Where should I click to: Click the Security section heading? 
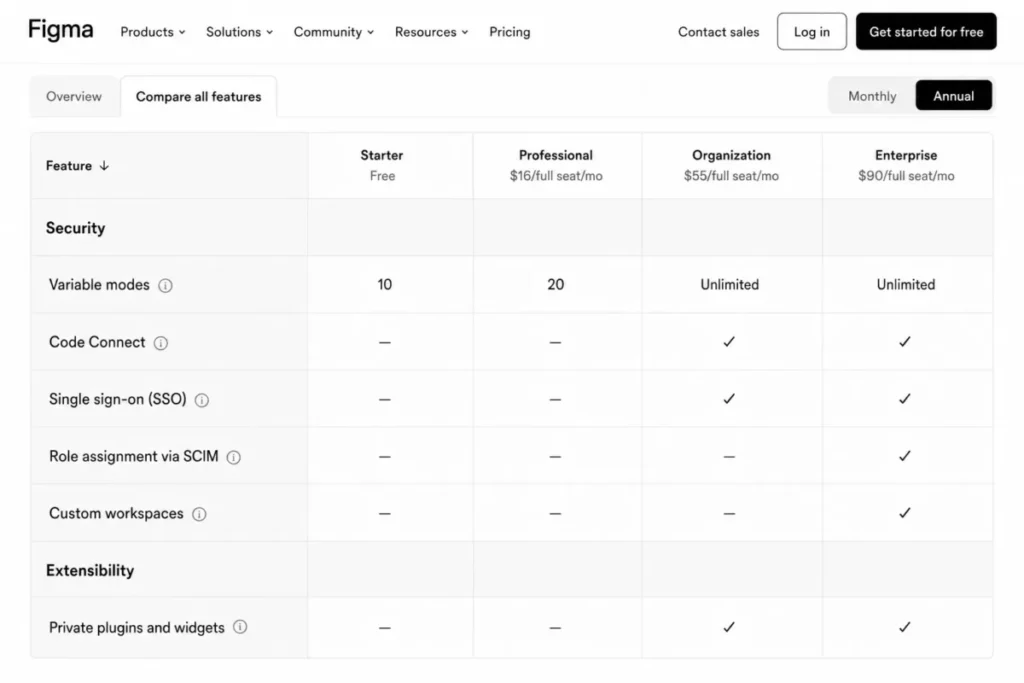pyautogui.click(x=75, y=228)
